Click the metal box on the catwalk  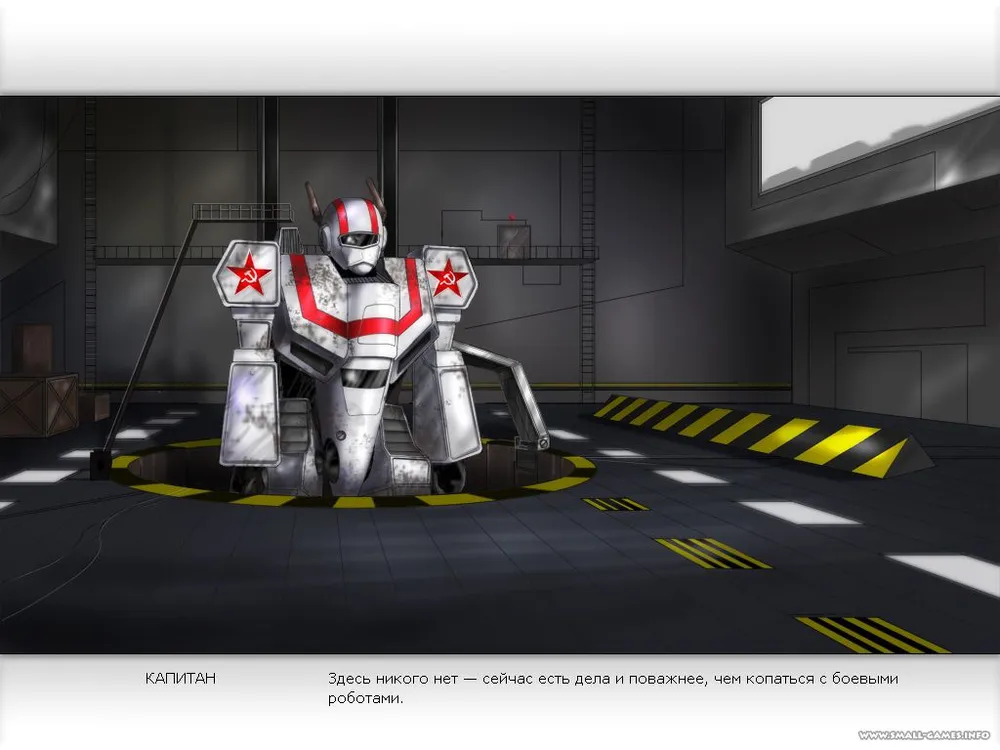coord(514,240)
